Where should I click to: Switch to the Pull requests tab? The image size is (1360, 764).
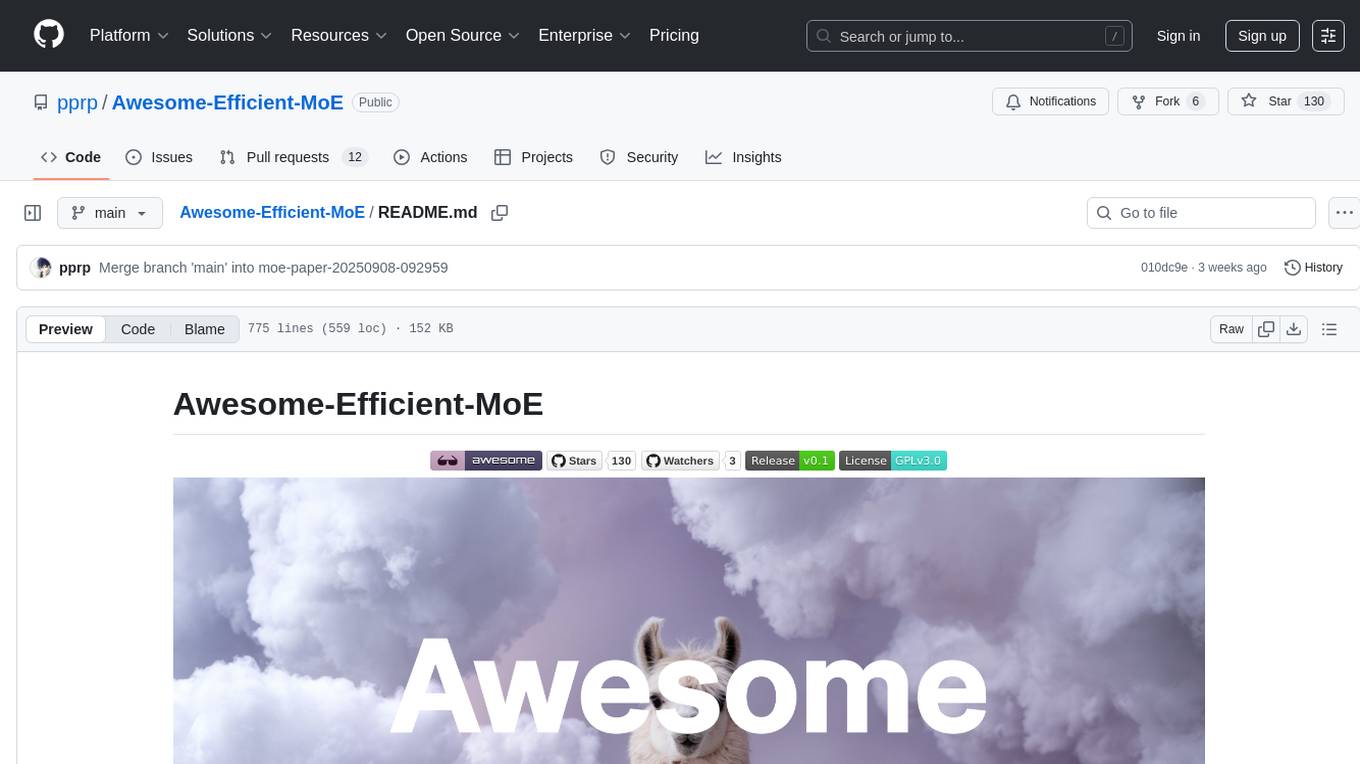click(x=294, y=157)
